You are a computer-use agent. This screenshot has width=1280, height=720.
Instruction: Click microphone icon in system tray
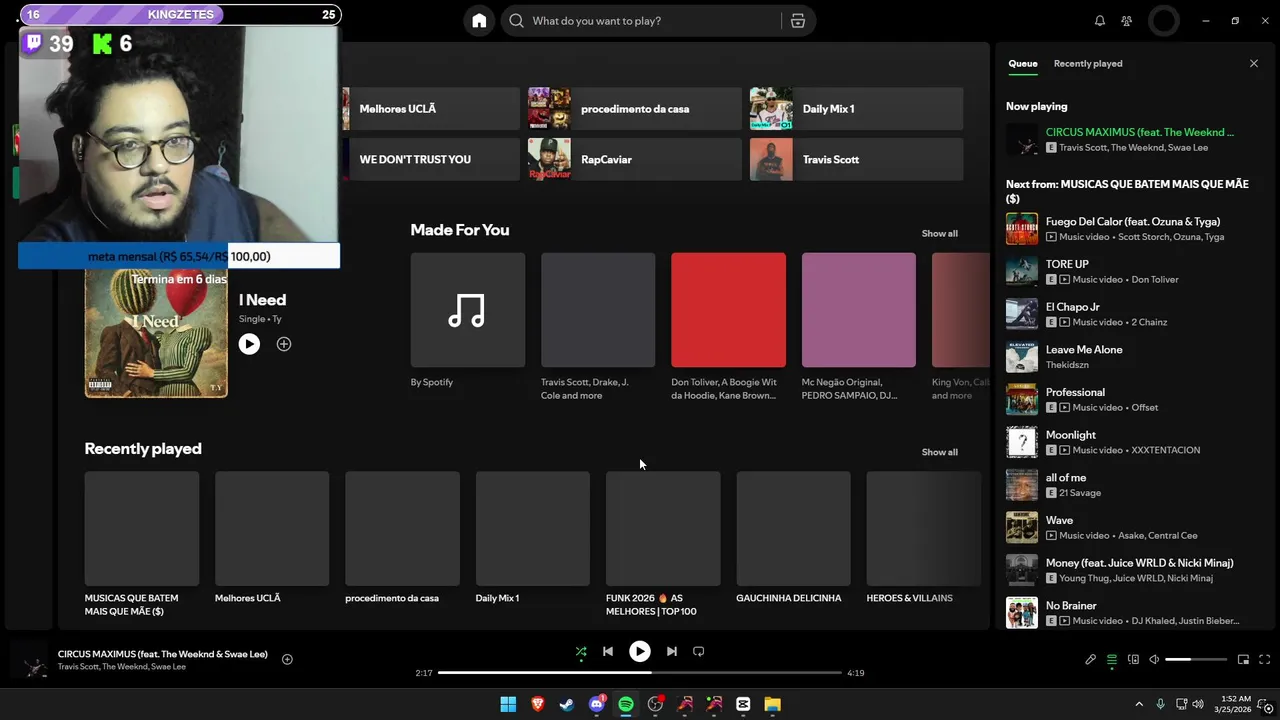click(x=1160, y=704)
